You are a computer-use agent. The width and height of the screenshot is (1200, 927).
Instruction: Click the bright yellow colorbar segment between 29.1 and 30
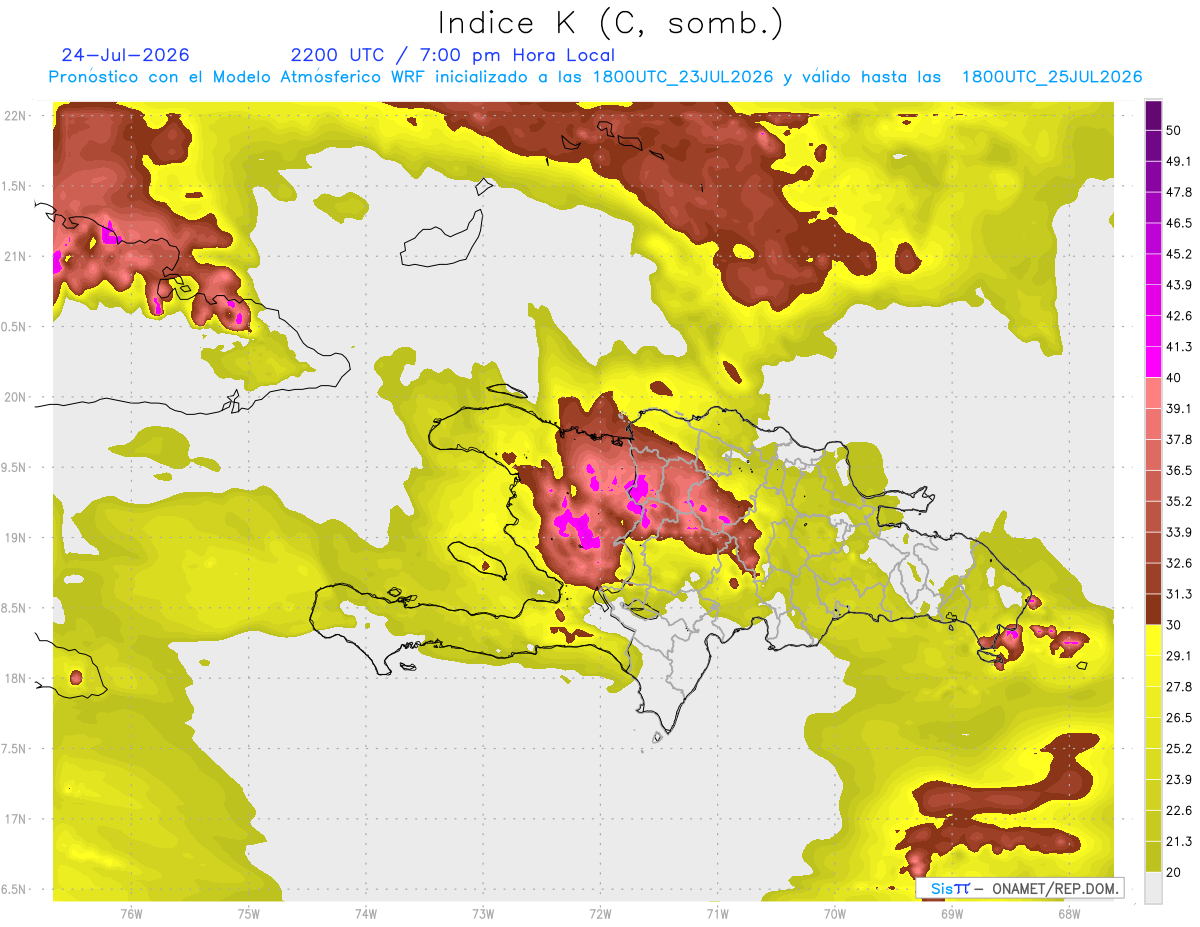click(x=1153, y=640)
